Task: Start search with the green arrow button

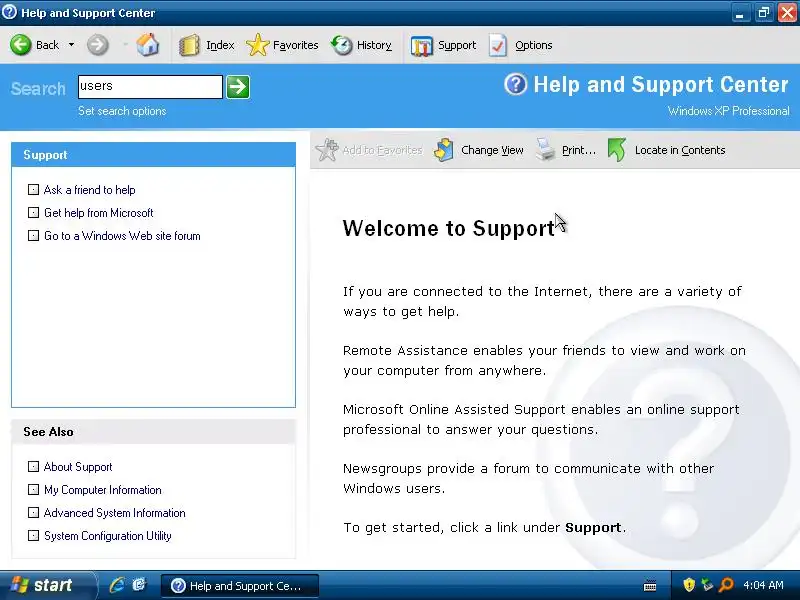Action: (238, 86)
